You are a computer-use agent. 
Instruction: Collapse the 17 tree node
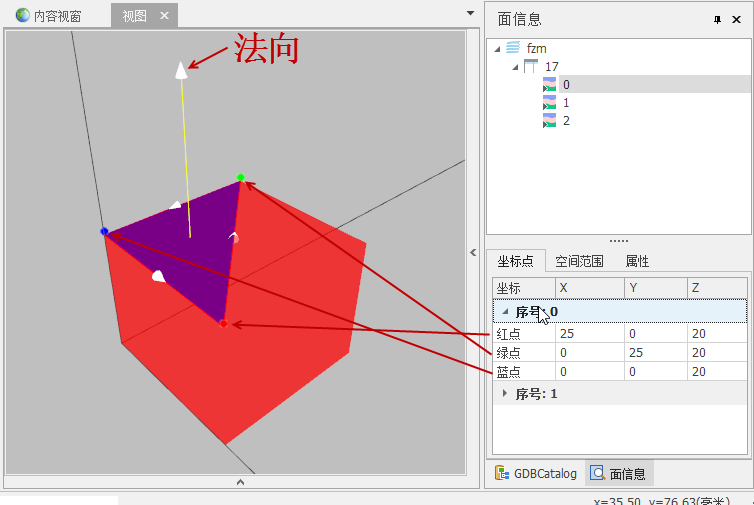[515, 66]
